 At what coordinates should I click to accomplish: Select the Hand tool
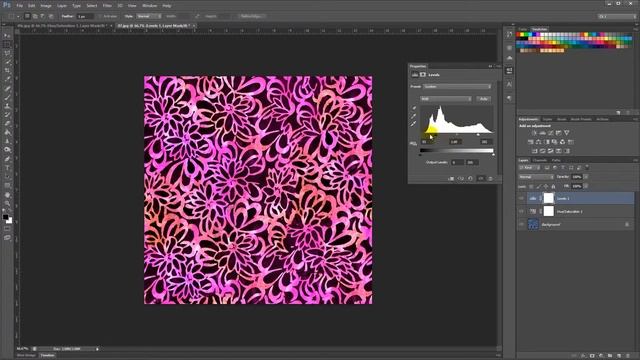7,195
